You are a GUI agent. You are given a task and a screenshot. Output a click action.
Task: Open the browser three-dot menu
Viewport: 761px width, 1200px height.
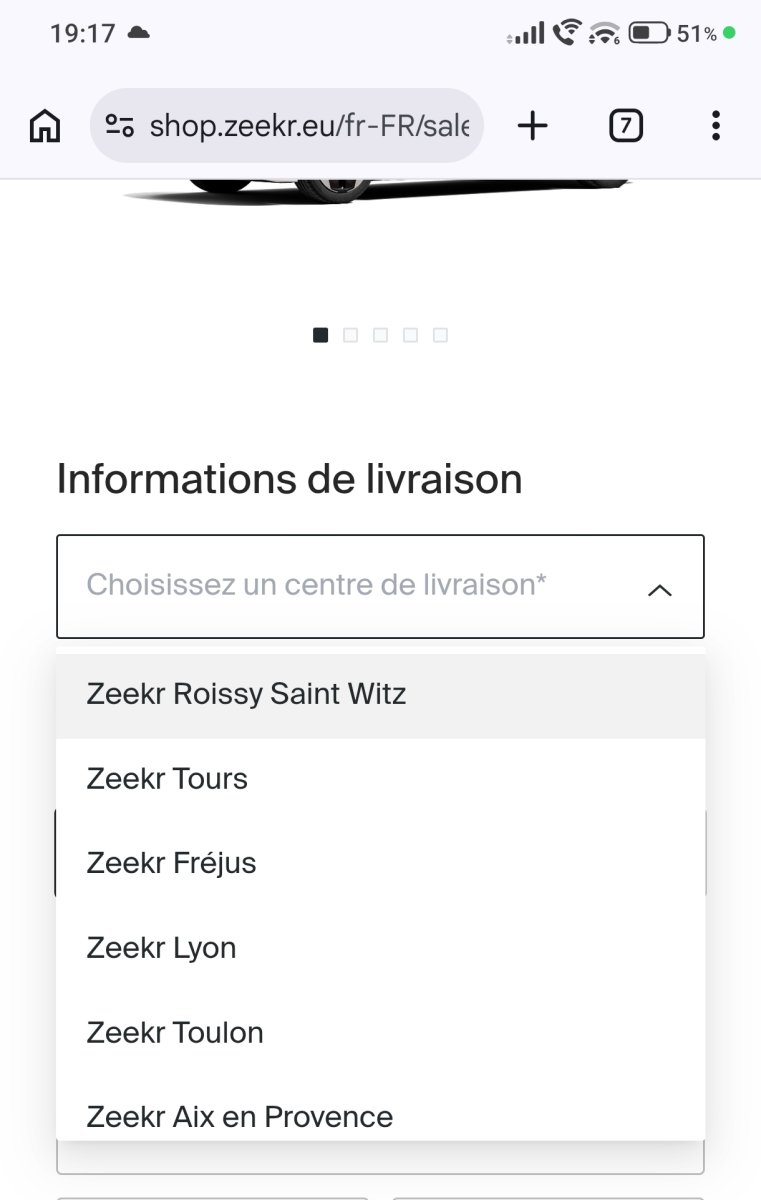click(715, 126)
